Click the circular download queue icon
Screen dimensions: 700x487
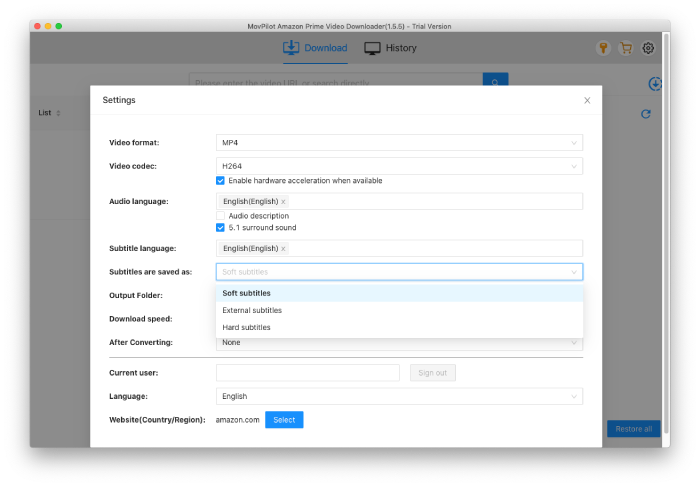[655, 84]
